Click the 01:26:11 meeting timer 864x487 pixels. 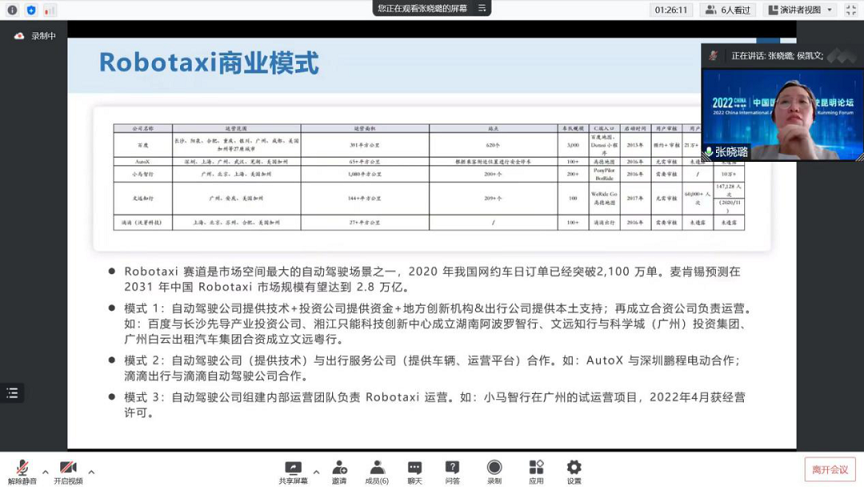pyautogui.click(x=671, y=10)
